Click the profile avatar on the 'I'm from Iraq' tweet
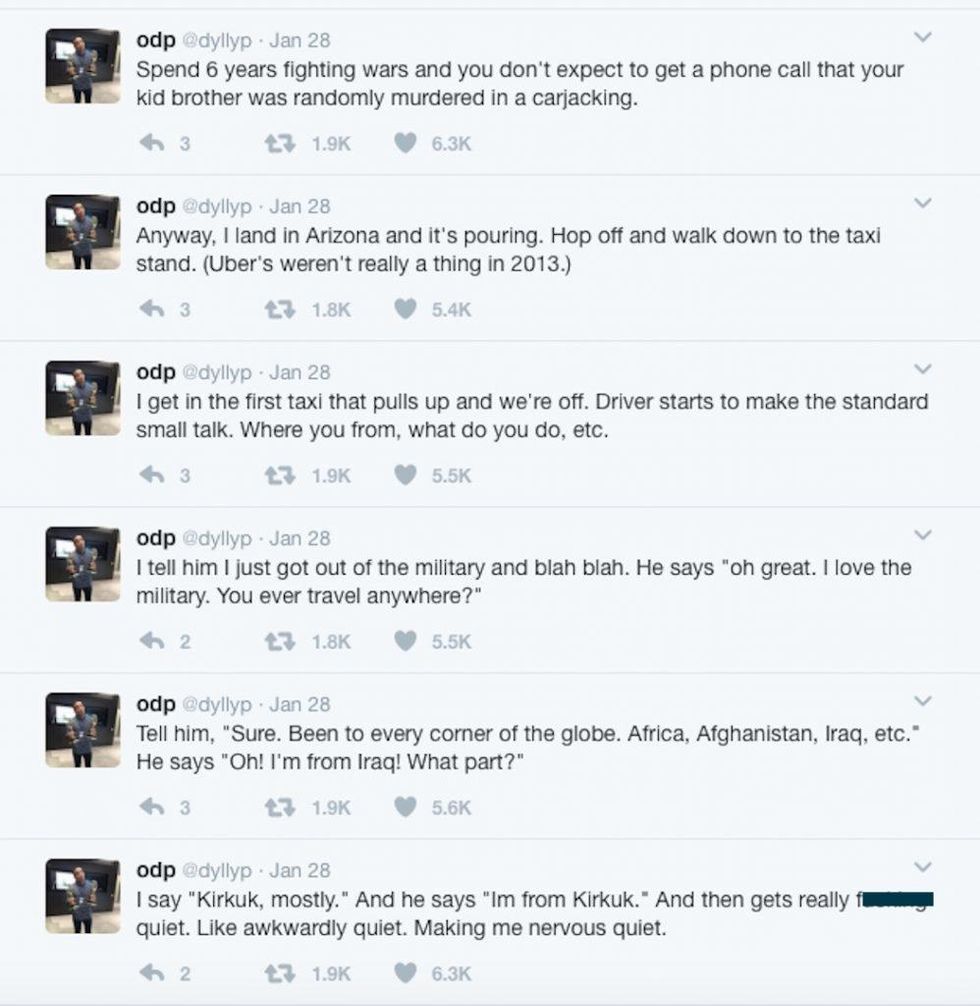 click(x=83, y=729)
